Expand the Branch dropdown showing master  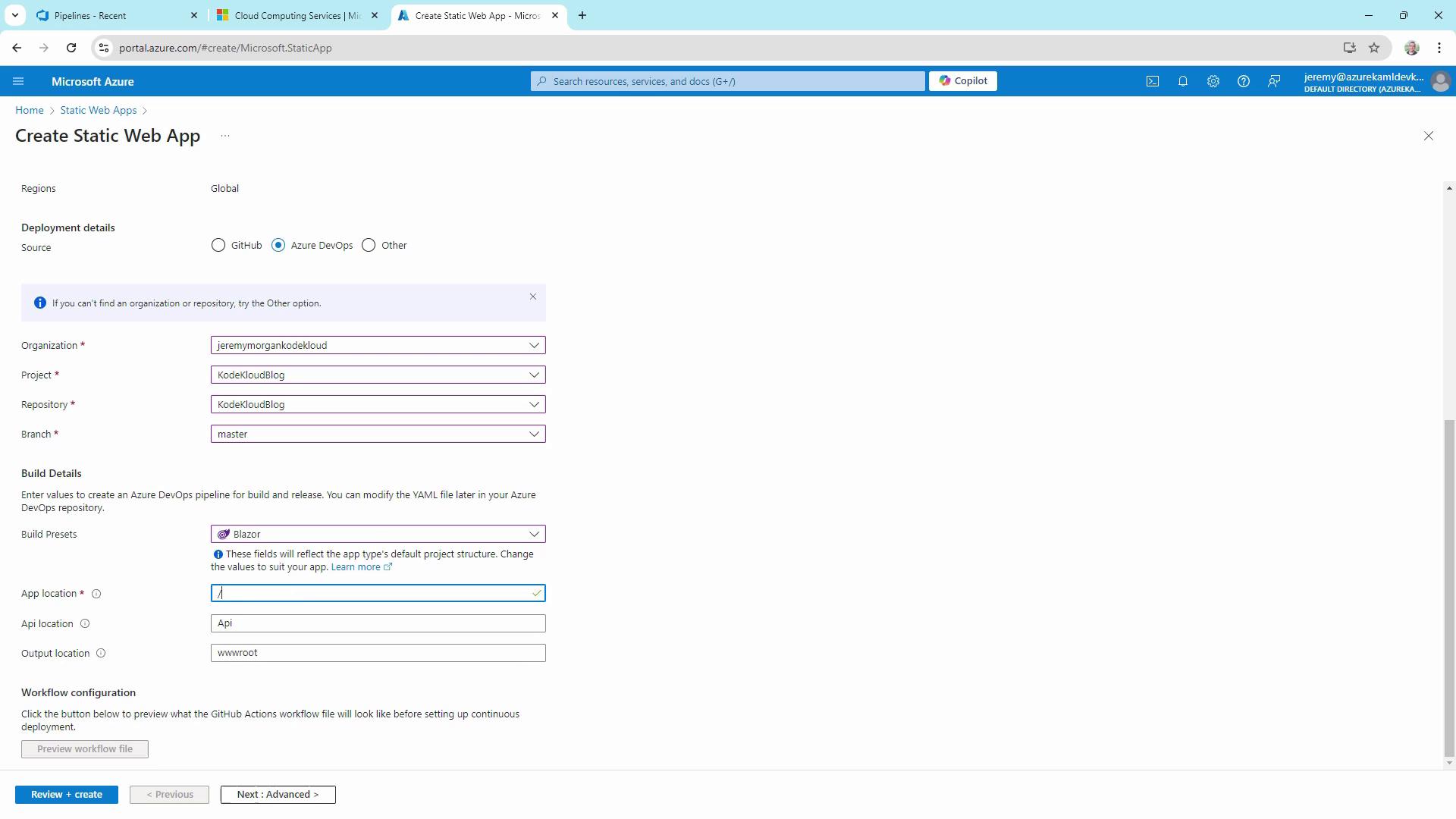click(378, 434)
